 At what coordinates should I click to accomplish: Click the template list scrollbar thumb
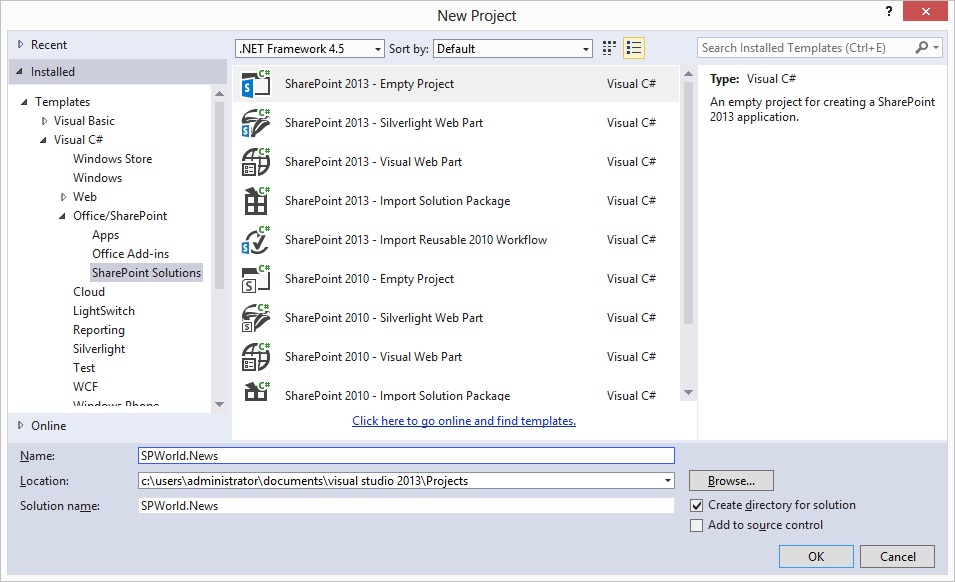[688, 203]
